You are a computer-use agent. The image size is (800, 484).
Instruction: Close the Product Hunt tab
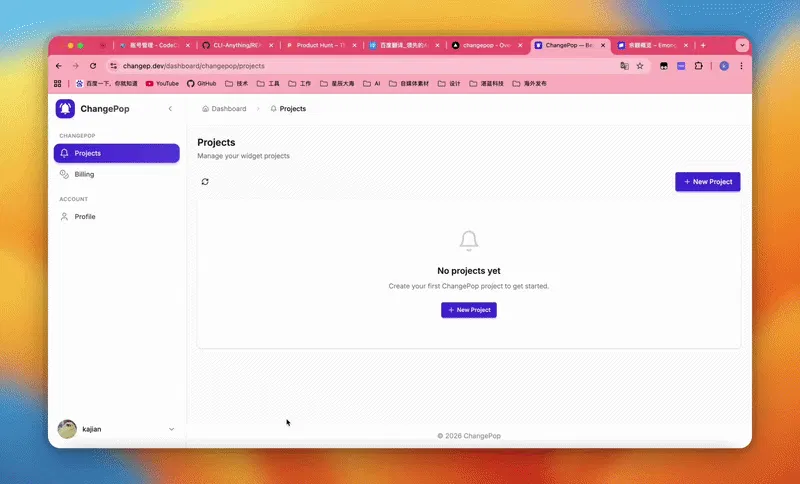pos(355,45)
